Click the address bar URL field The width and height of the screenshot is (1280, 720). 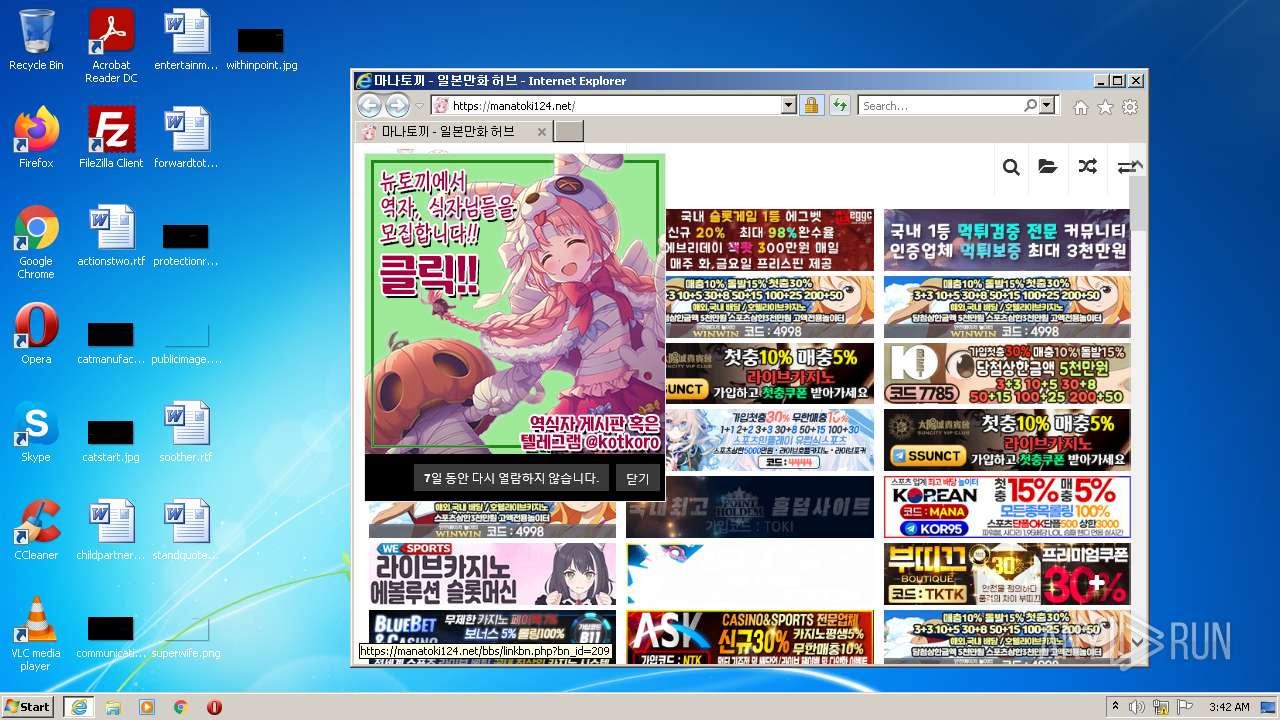(x=615, y=105)
